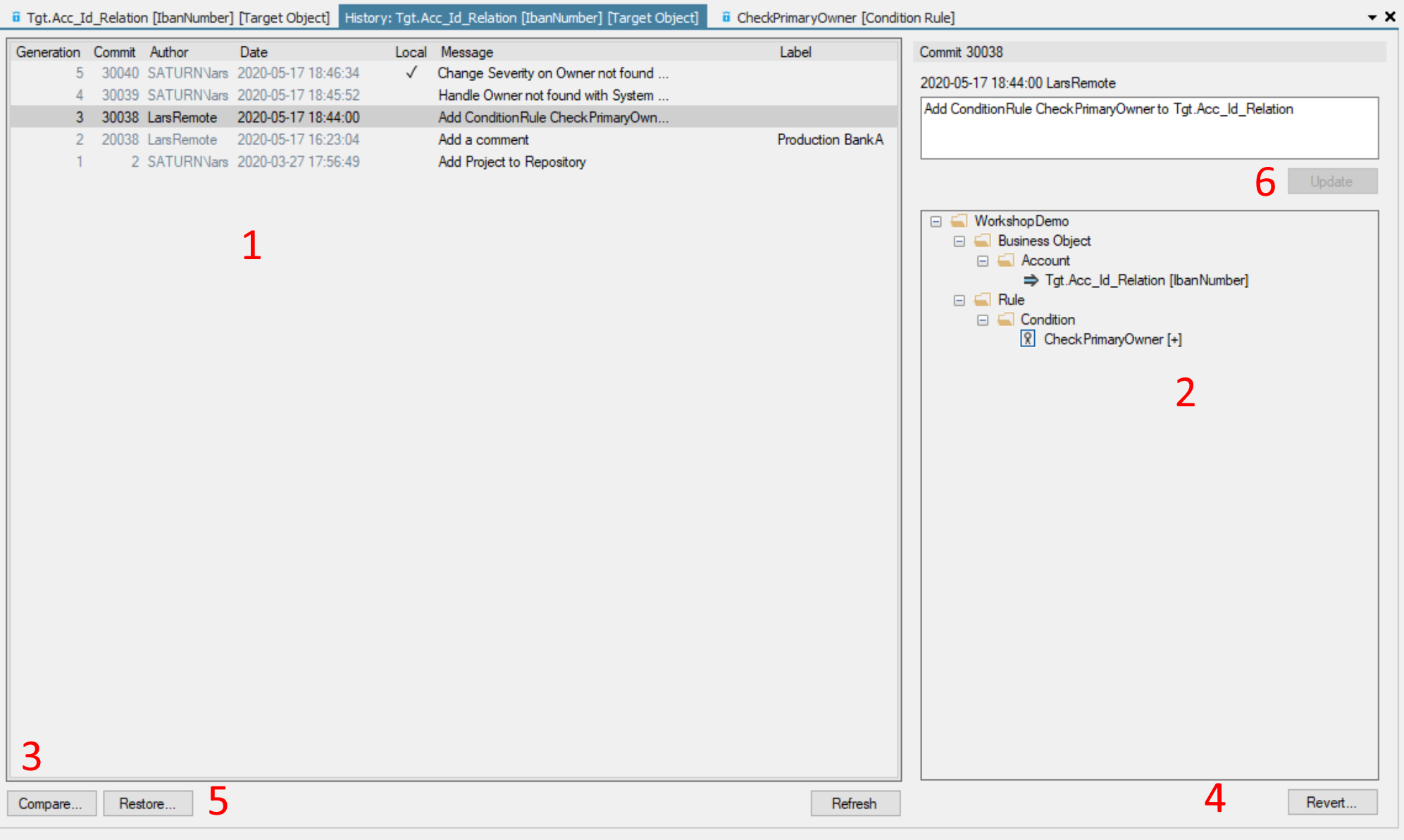The width and height of the screenshot is (1404, 840).
Task: Switch to the Tgt.Acc_Id_Relation [Target Object] tab
Action: pyautogui.click(x=169, y=18)
